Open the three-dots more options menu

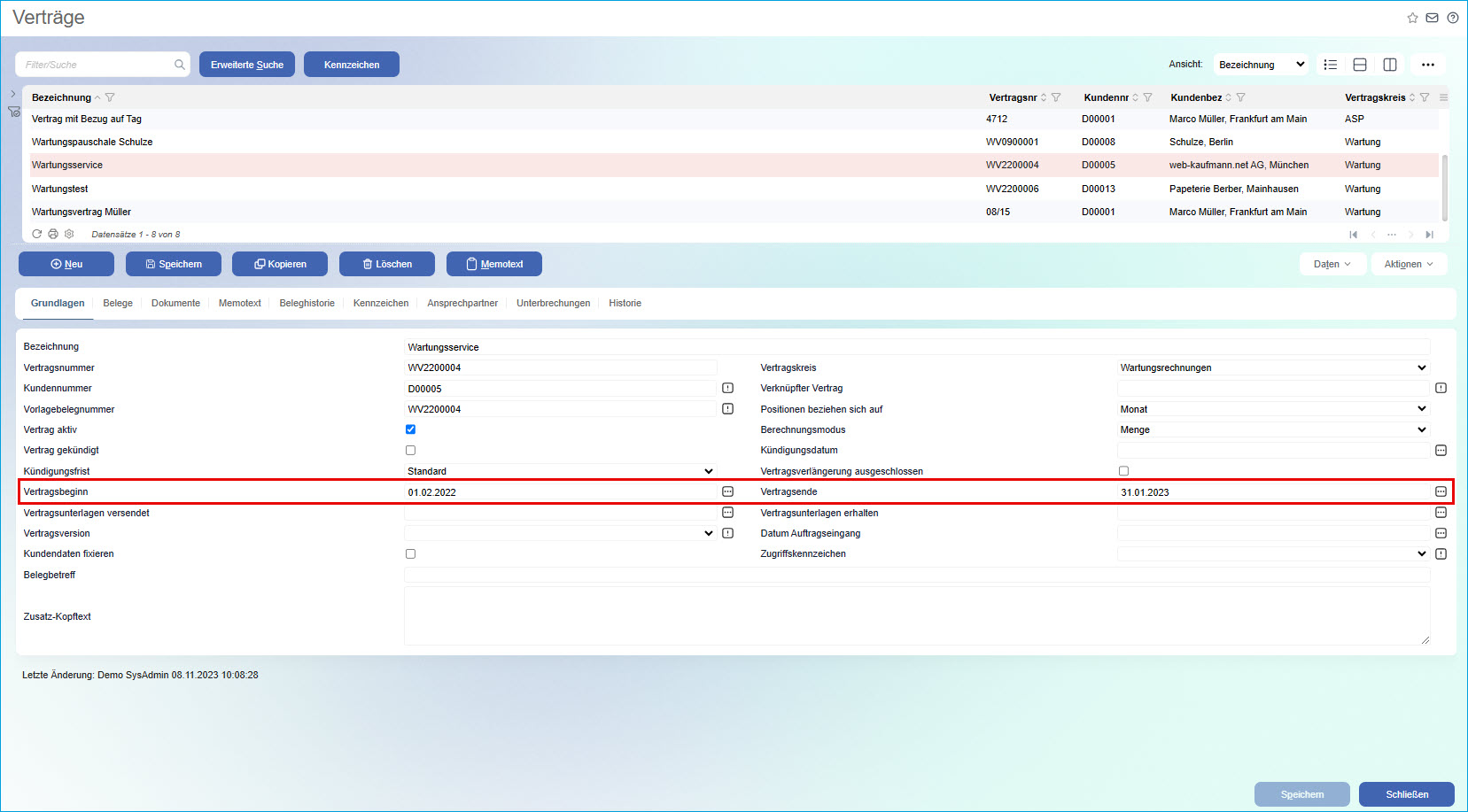[1428, 65]
